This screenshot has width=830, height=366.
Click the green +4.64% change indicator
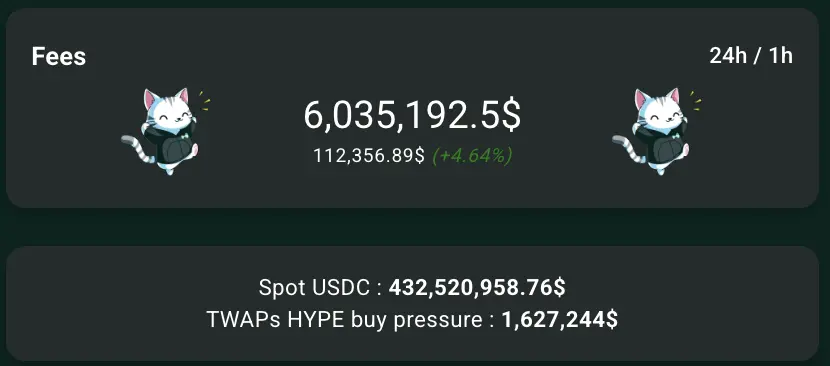[x=472, y=156]
